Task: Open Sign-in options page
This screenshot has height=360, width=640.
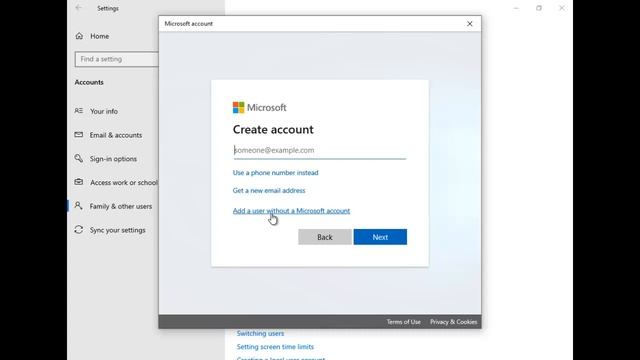Action: tap(113, 159)
